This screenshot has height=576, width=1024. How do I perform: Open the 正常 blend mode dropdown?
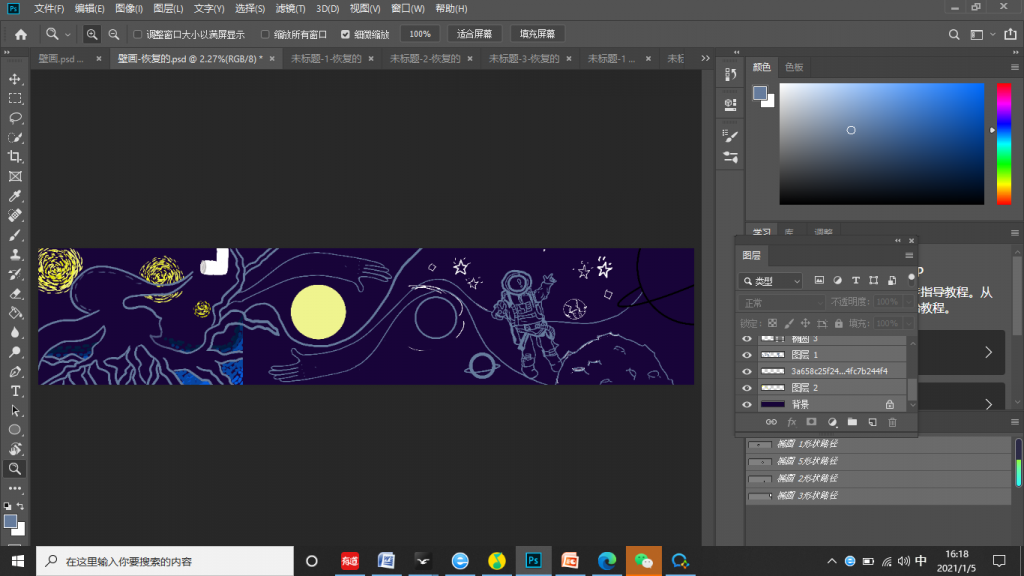point(782,302)
